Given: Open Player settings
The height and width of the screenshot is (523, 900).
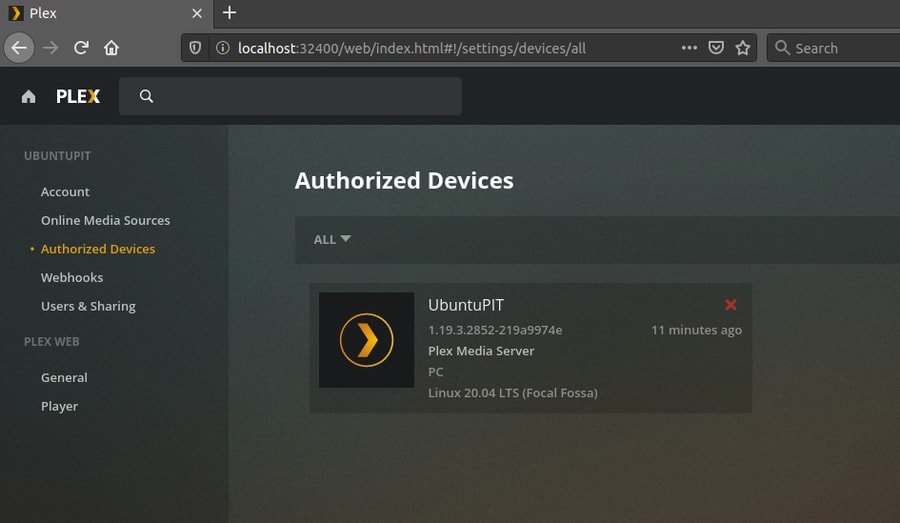Looking at the screenshot, I should click(59, 406).
